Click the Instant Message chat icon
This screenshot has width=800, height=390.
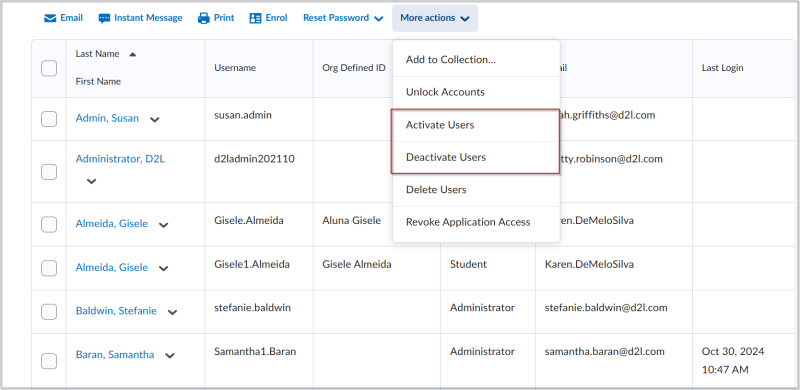(x=104, y=18)
